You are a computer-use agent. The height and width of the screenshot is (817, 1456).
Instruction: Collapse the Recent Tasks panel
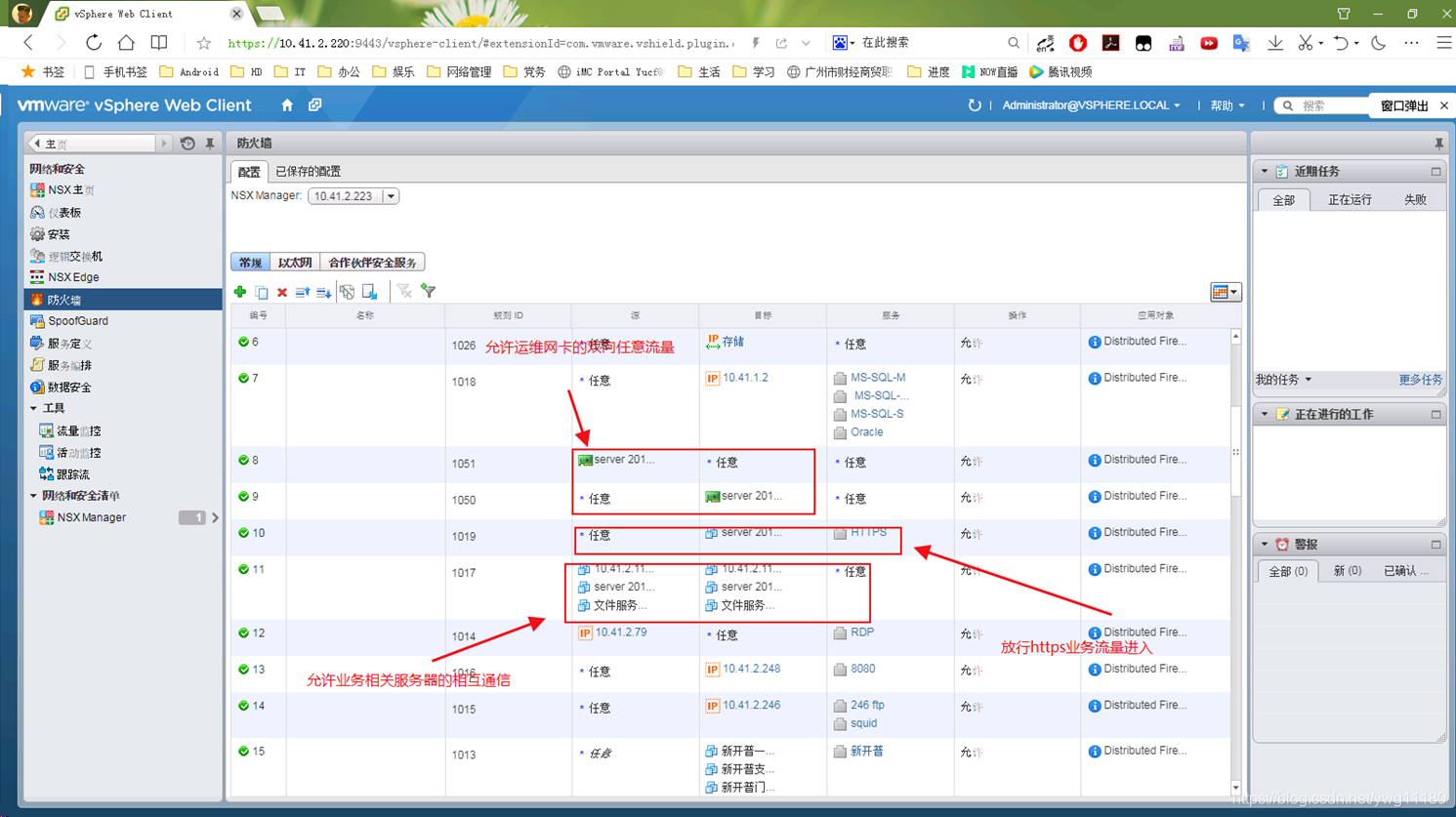(x=1265, y=172)
